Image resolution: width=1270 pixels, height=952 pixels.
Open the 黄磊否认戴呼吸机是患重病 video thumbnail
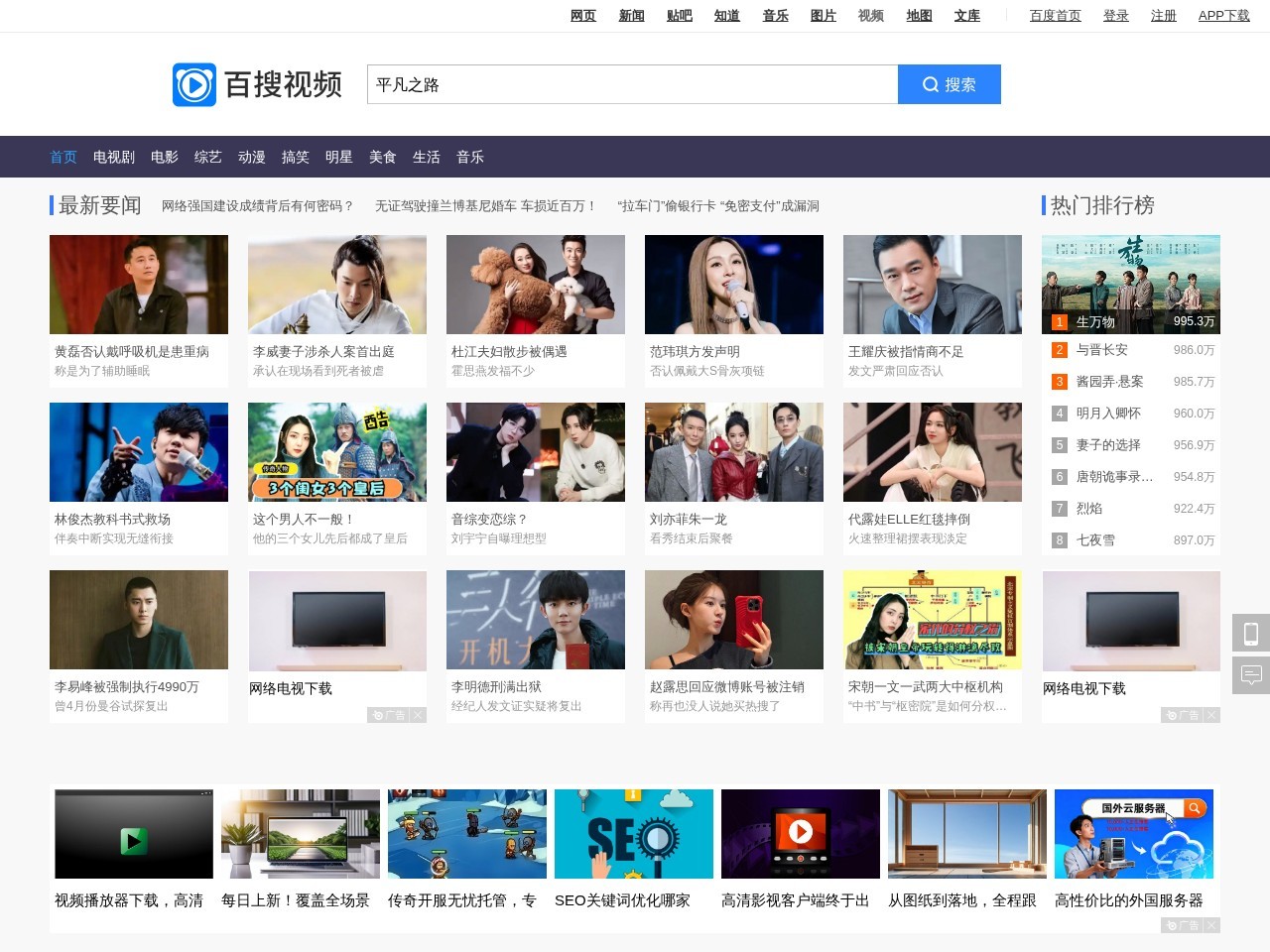(139, 285)
